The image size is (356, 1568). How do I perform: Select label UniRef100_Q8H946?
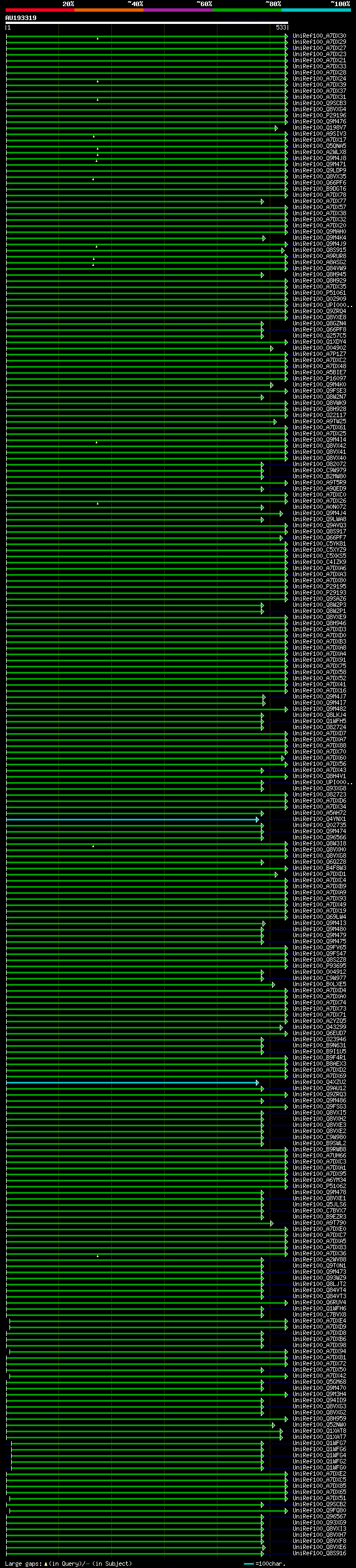(x=319, y=624)
